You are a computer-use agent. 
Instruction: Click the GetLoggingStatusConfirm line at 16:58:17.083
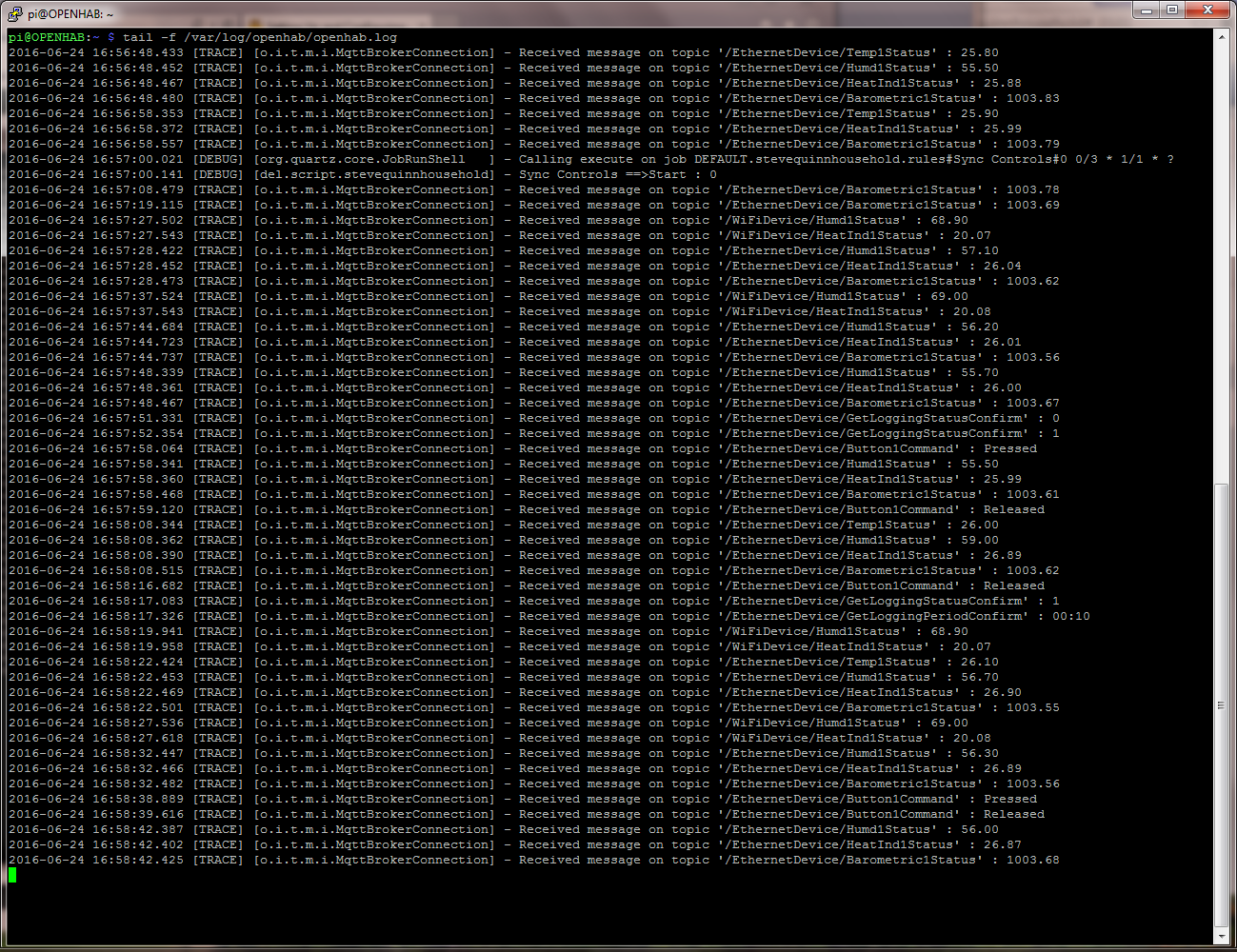(534, 601)
